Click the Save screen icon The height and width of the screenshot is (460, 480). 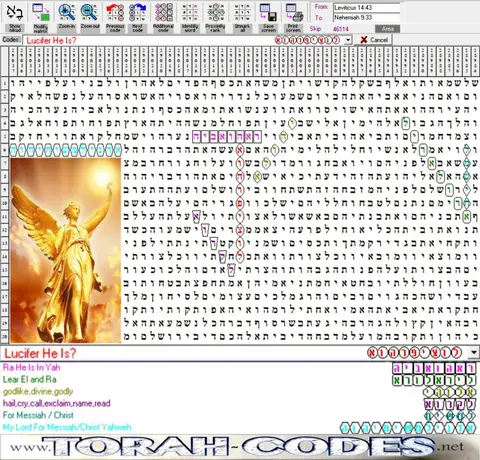point(268,12)
